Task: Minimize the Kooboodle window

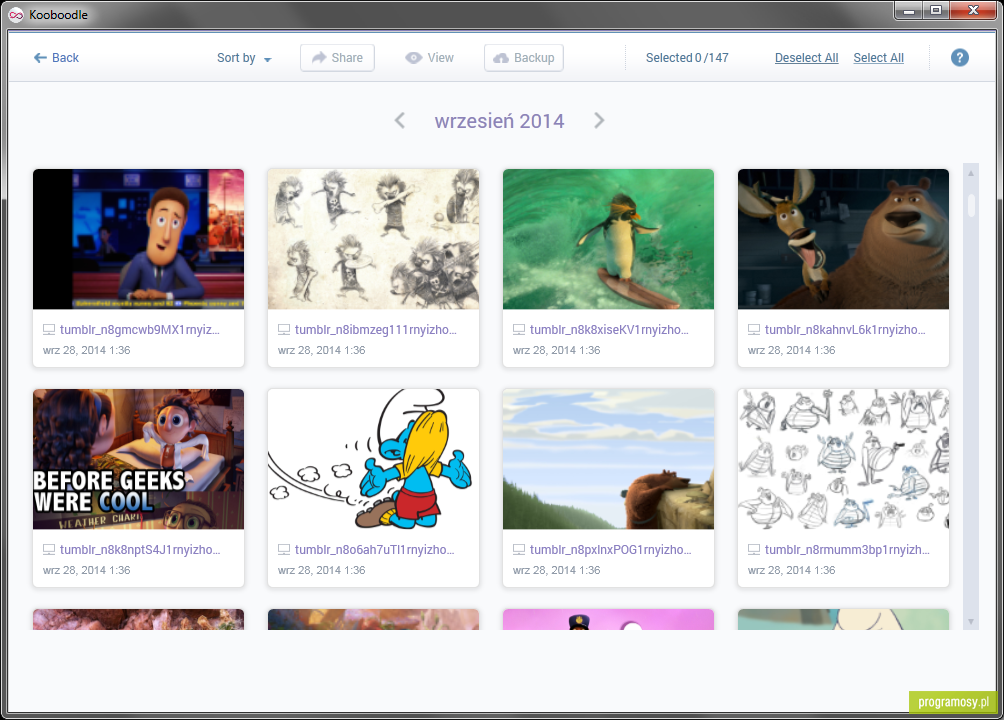Action: [908, 10]
